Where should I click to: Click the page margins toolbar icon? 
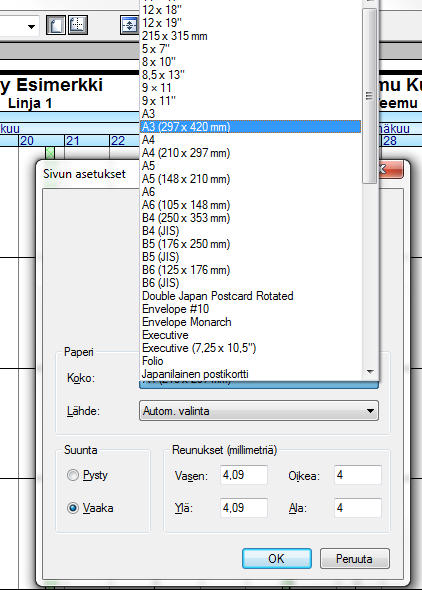77,25
